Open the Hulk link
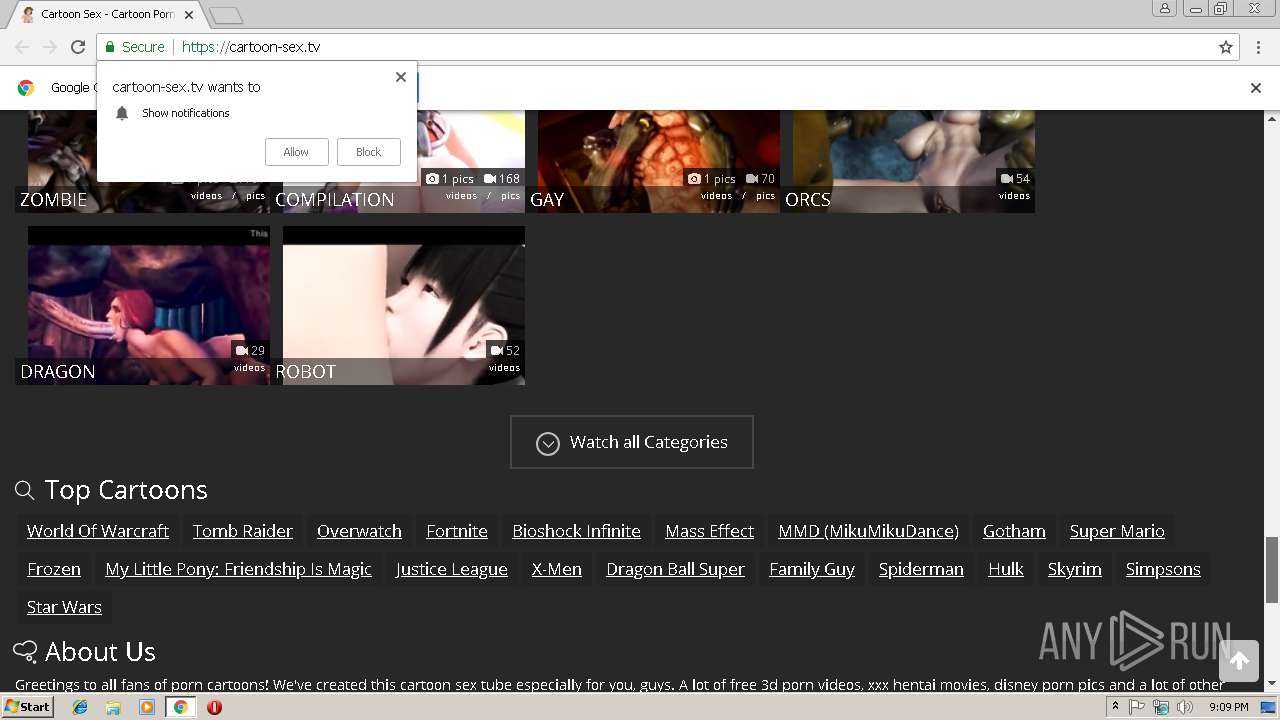Viewport: 1280px width, 720px height. point(1006,569)
